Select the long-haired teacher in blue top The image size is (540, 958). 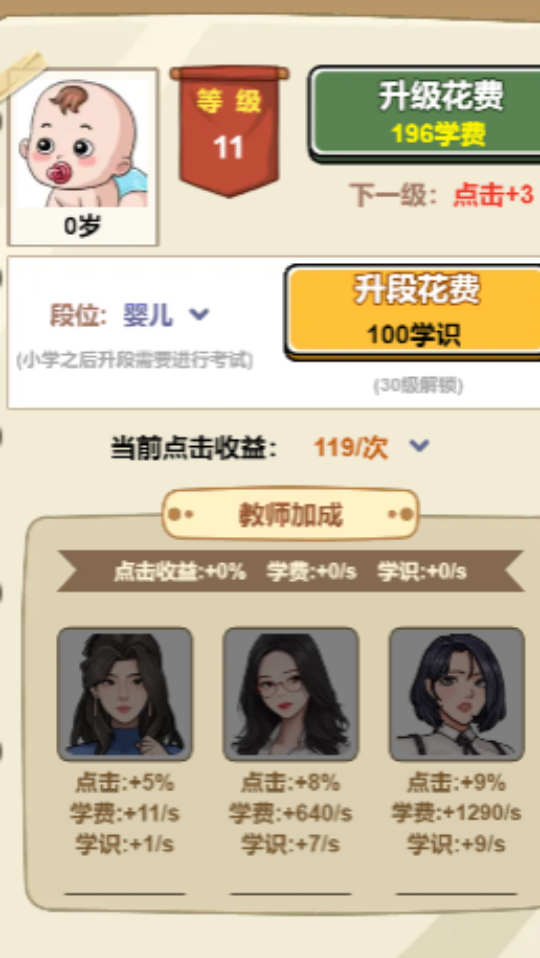125,694
